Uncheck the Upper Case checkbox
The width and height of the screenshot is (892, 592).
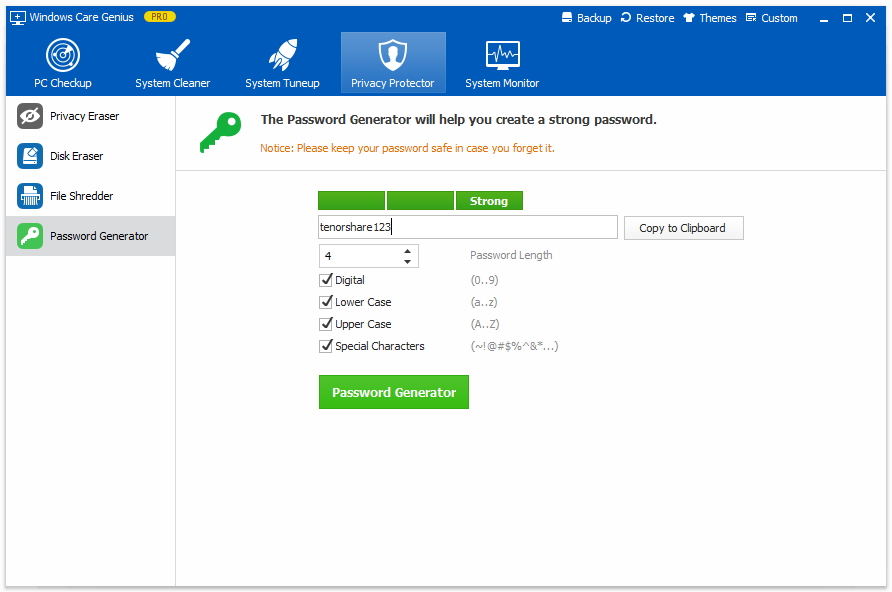coord(325,324)
